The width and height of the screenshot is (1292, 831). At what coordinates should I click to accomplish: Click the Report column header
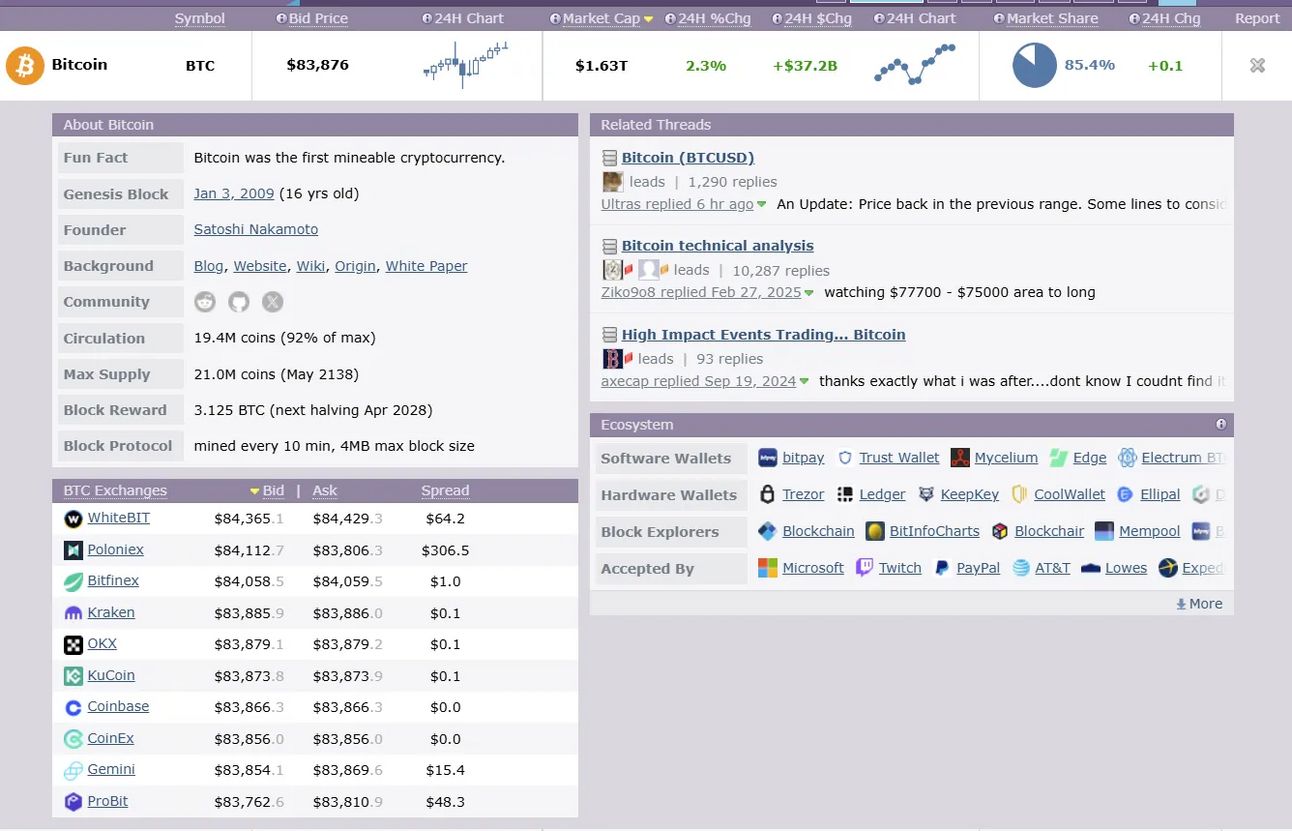(x=1257, y=18)
